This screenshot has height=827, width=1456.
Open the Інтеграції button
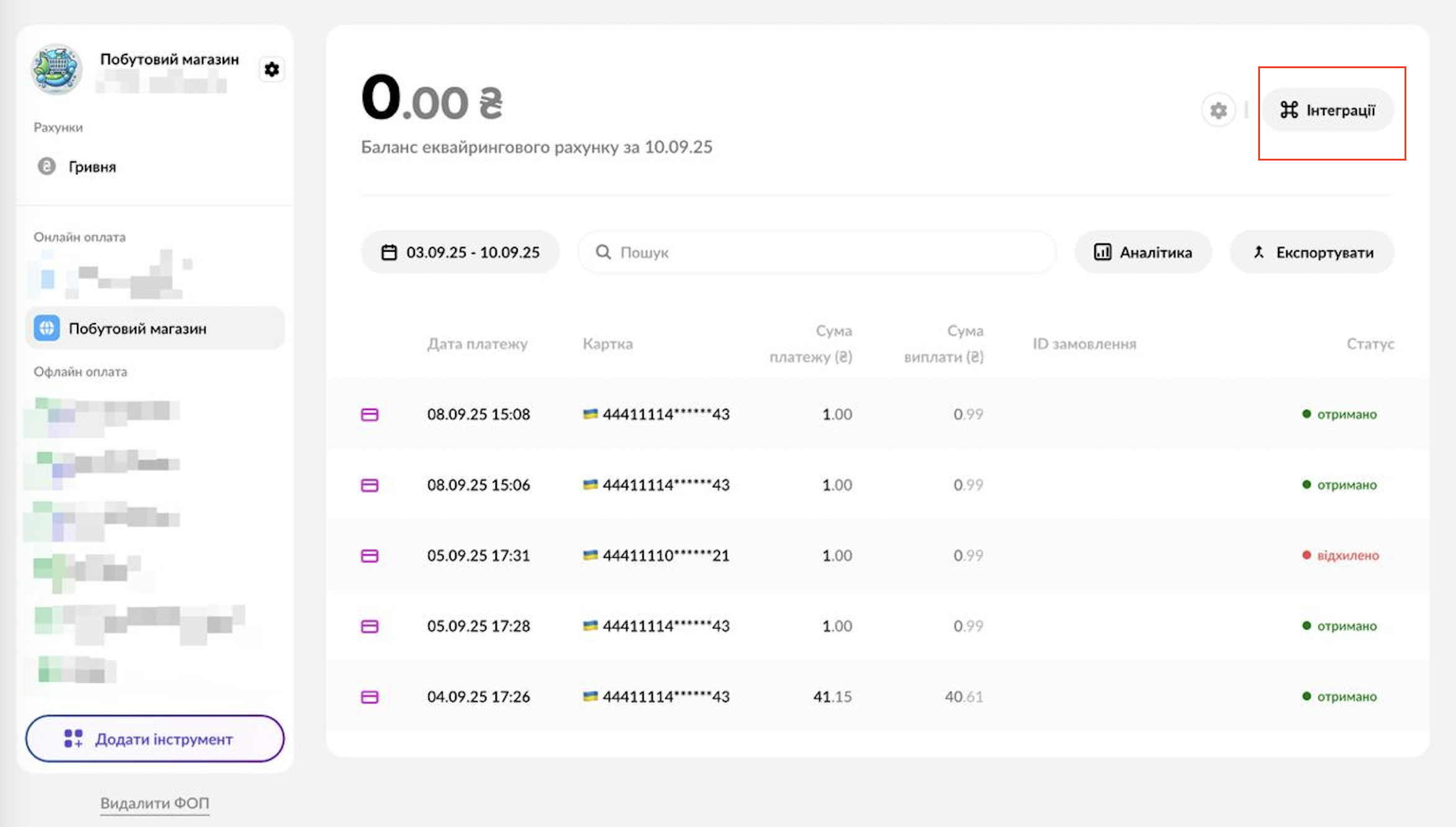[1328, 110]
